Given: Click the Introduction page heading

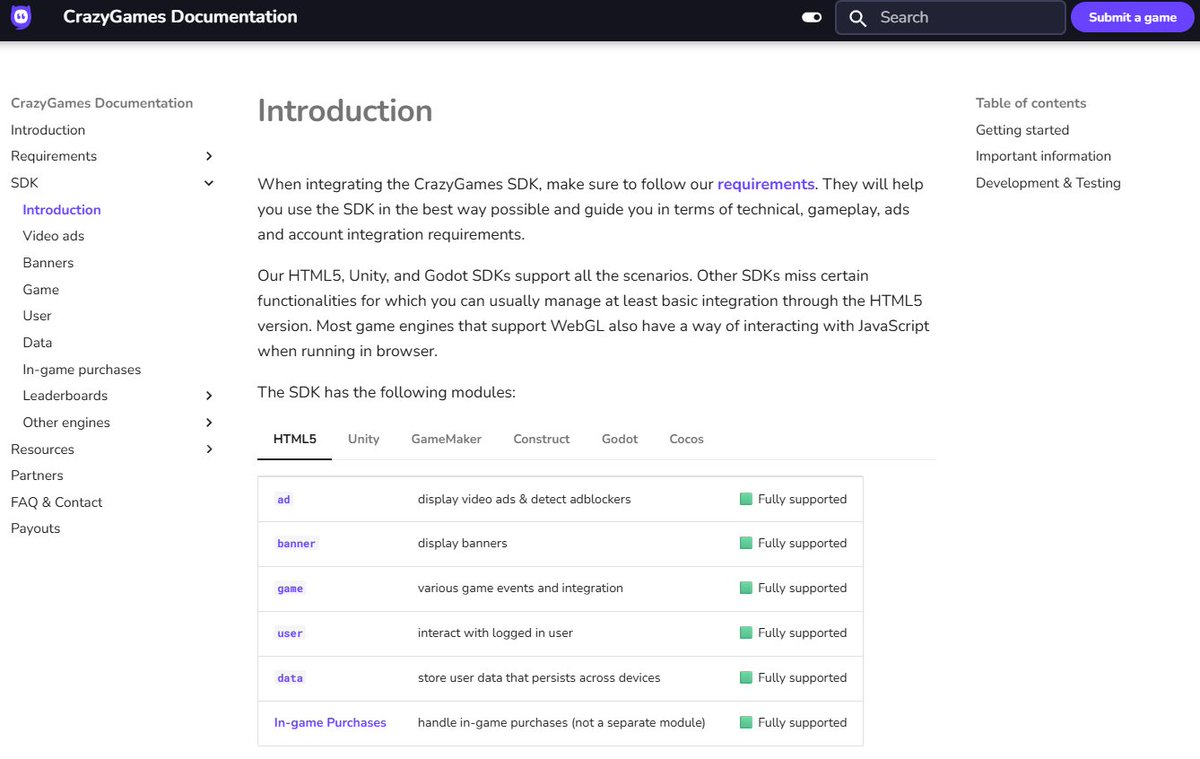Looking at the screenshot, I should tap(345, 110).
